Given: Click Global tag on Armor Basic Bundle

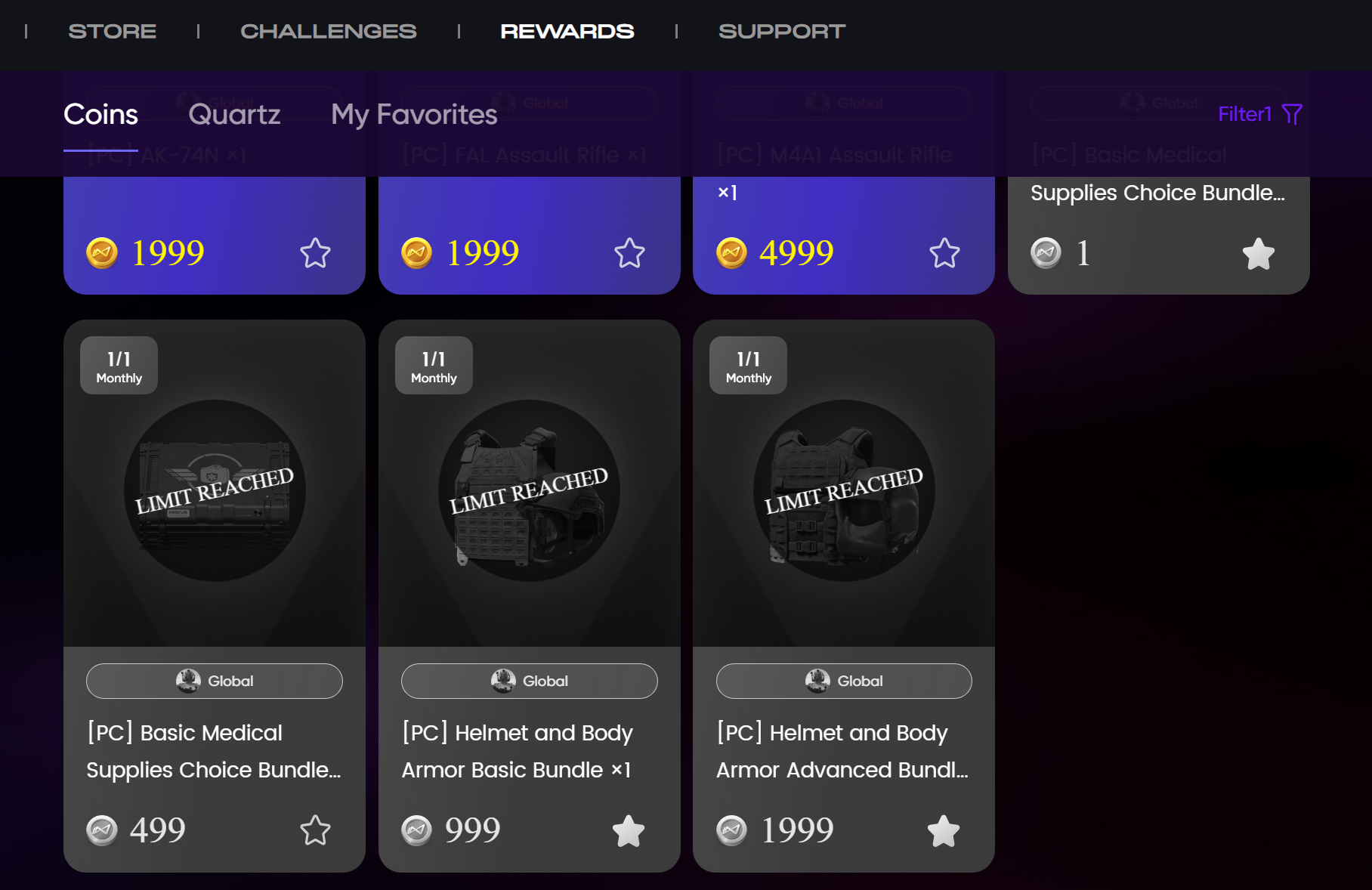Looking at the screenshot, I should coord(529,681).
